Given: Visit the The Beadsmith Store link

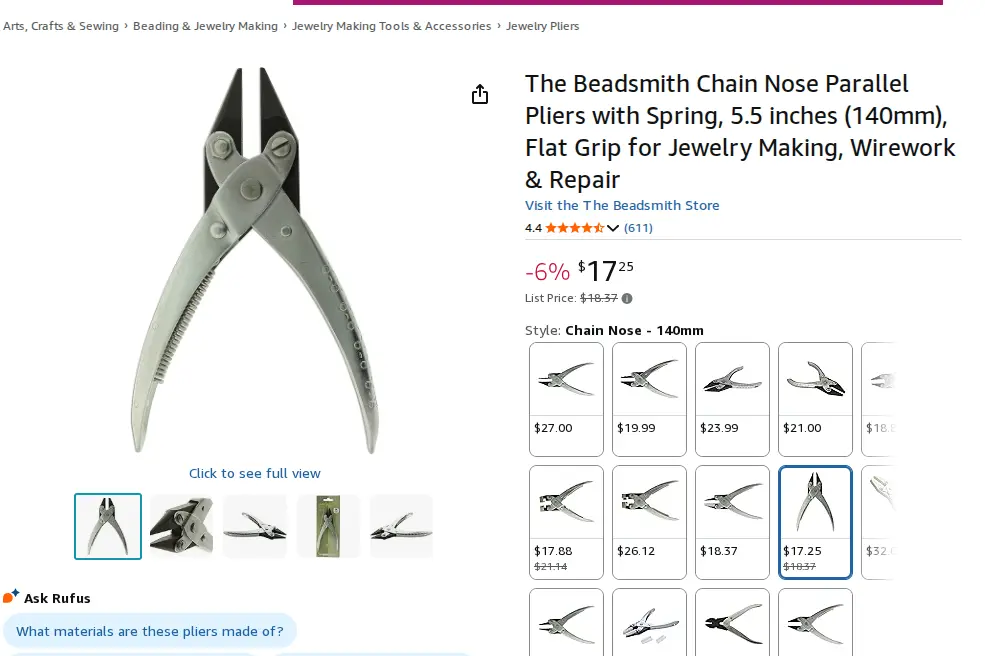Looking at the screenshot, I should click(x=622, y=205).
